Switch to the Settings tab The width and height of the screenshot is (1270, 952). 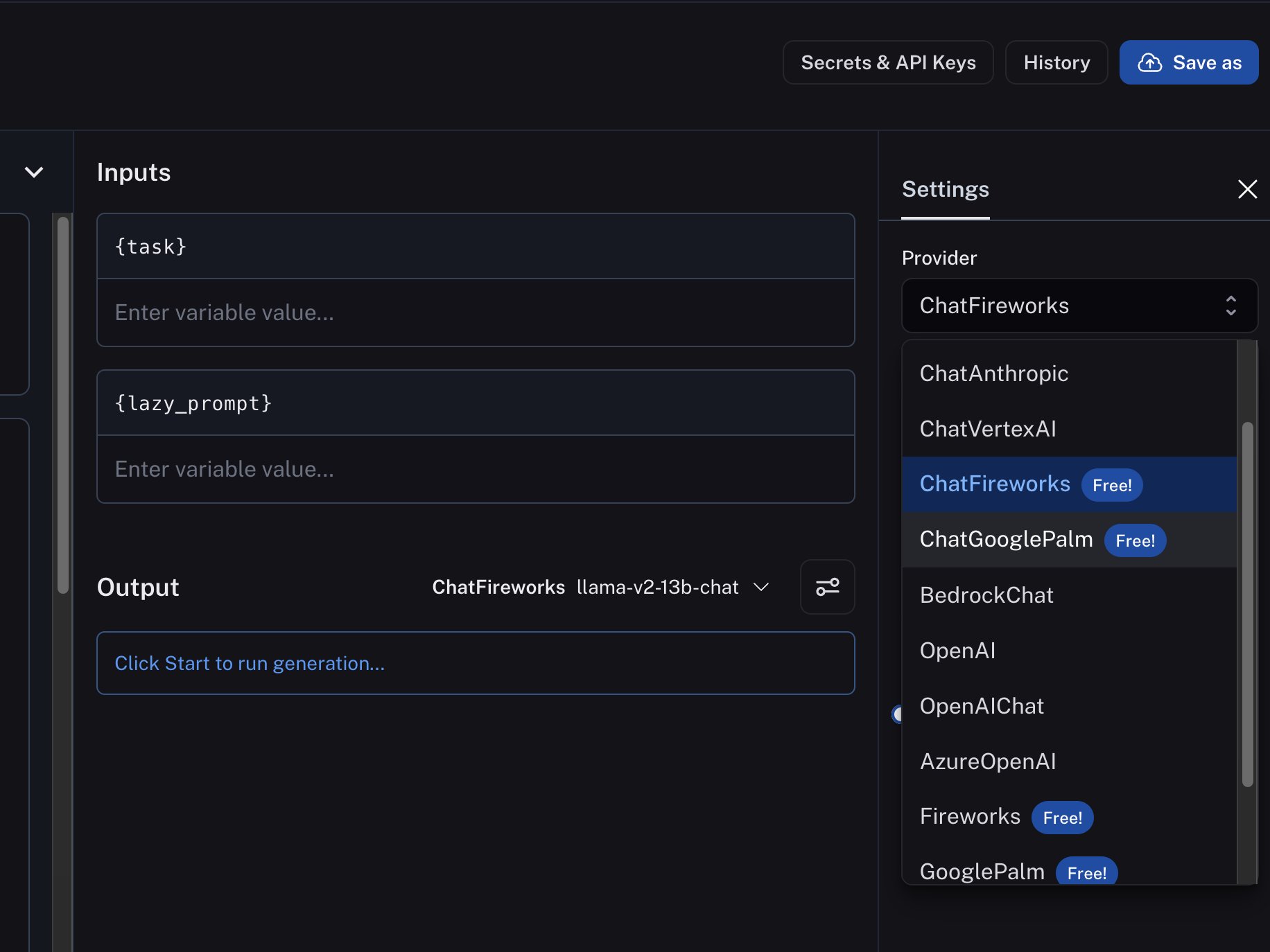945,189
